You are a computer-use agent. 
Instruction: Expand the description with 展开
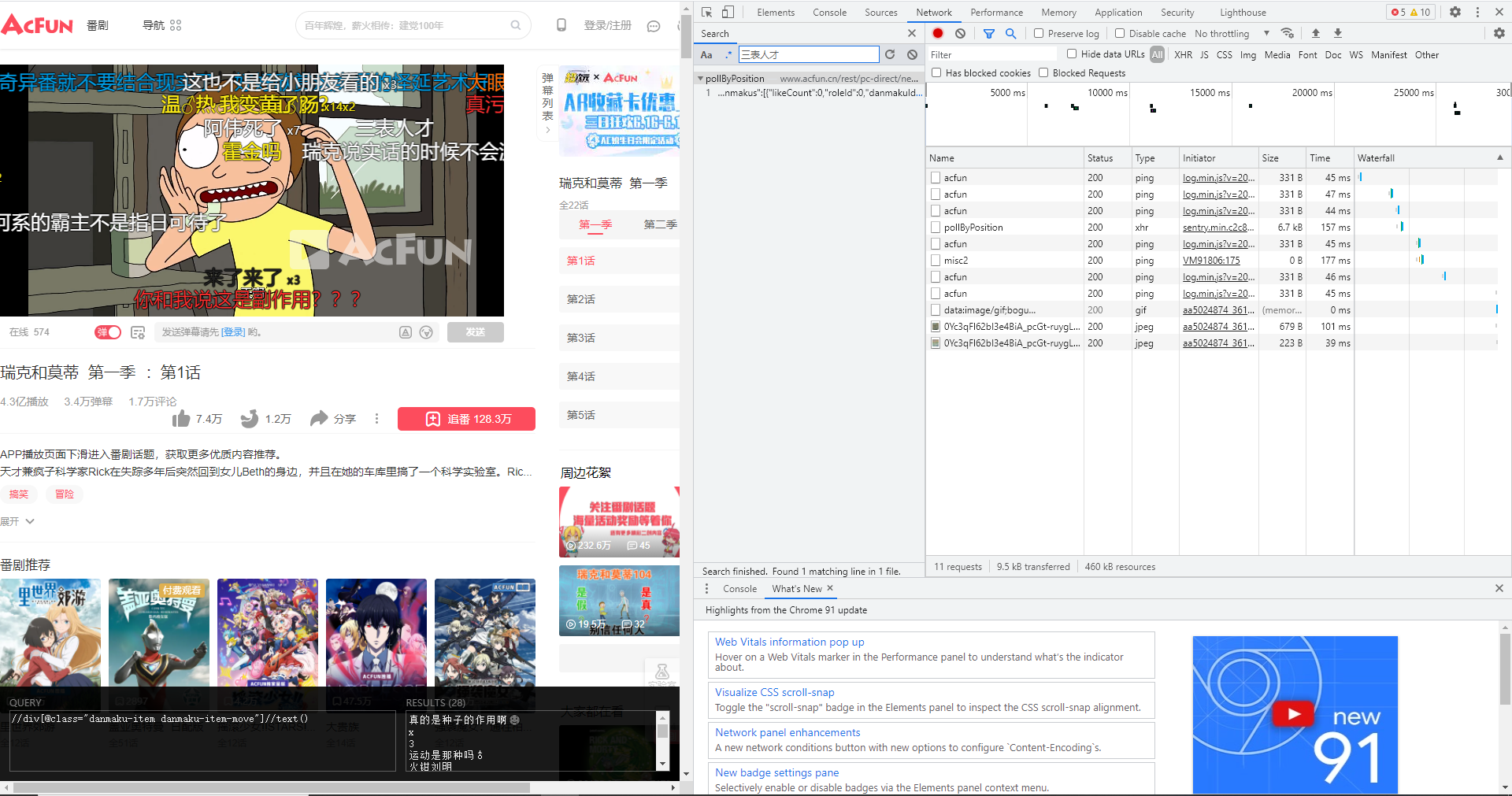coord(17,521)
